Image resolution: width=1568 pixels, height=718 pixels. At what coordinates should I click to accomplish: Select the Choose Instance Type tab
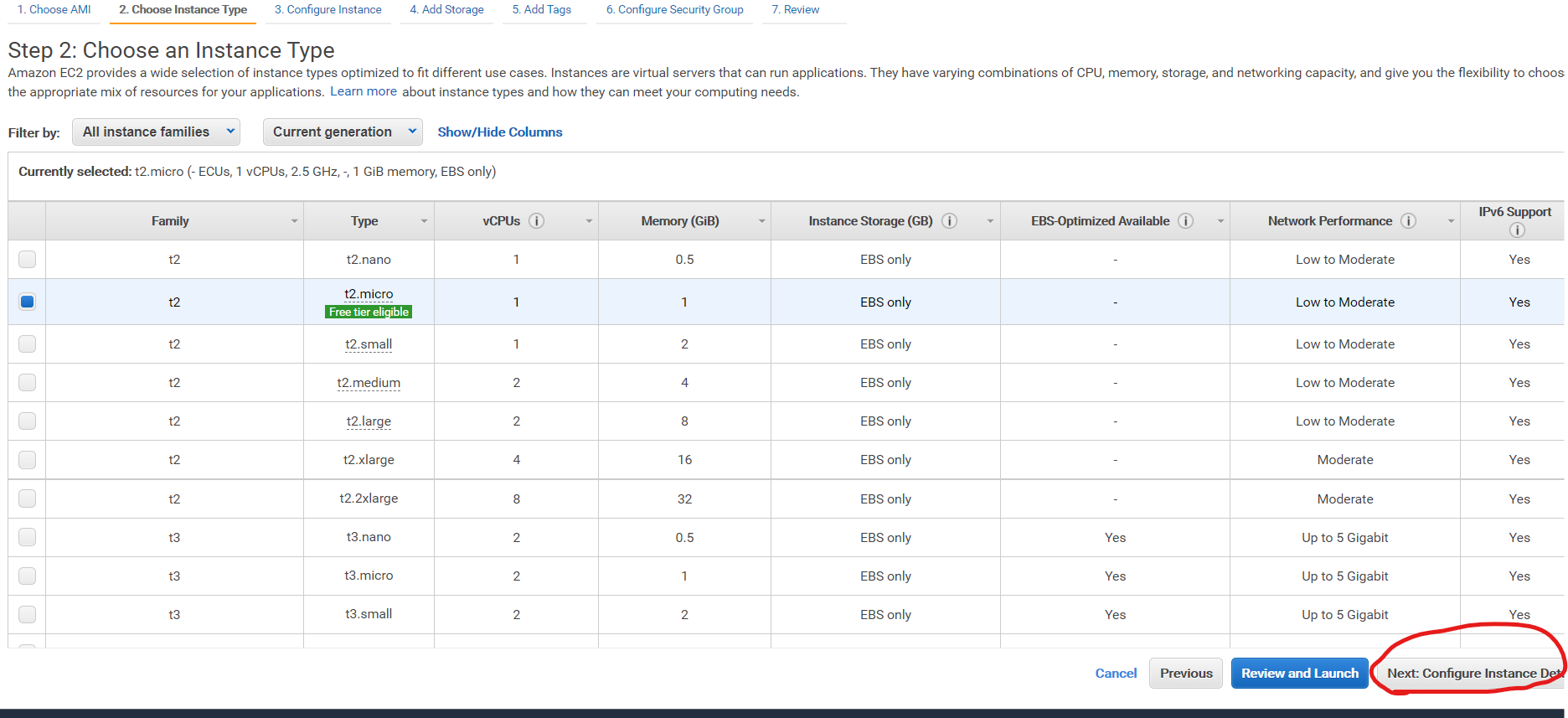(183, 10)
